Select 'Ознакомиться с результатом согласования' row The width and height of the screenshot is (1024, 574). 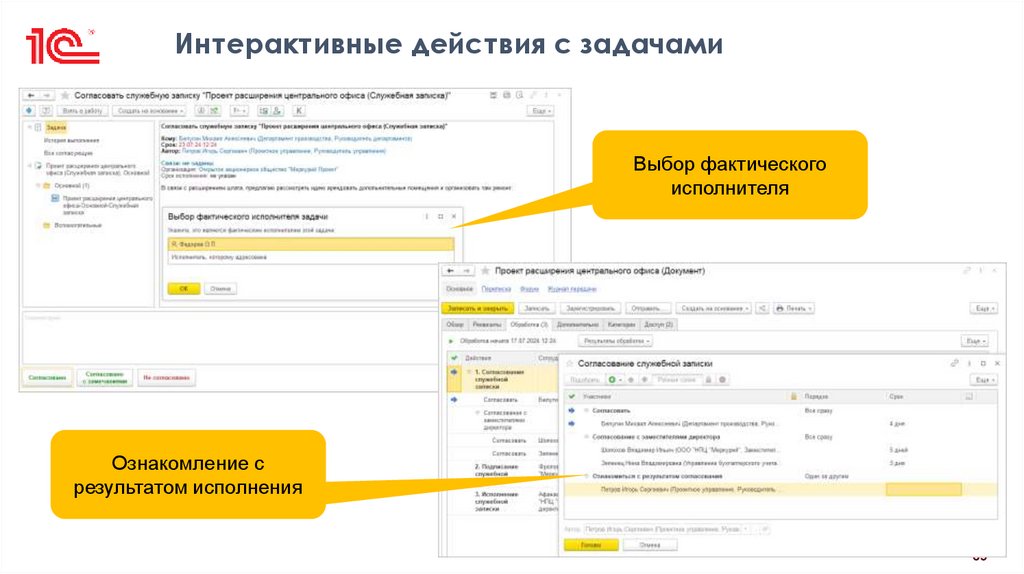780,476
